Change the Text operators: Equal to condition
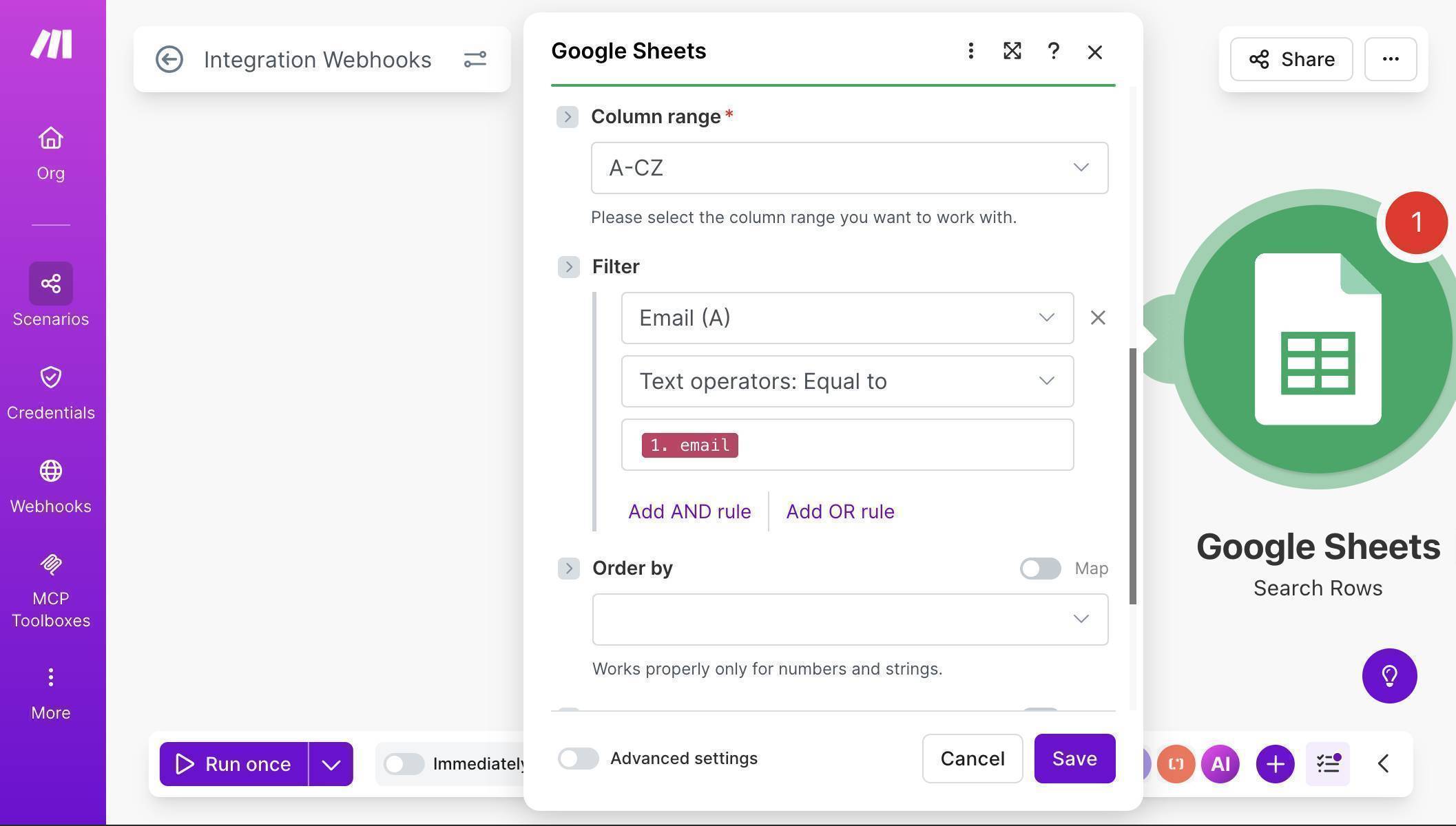This screenshot has width=1456, height=826. pos(847,381)
